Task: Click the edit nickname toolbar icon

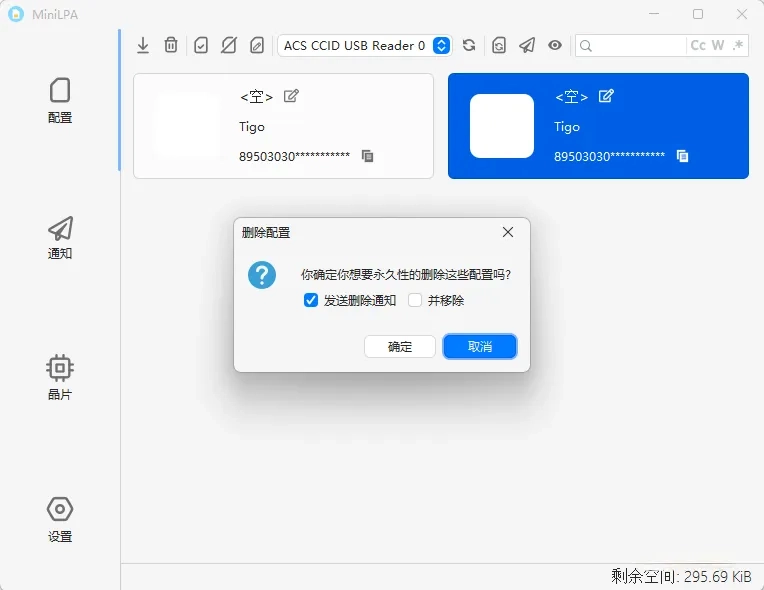Action: tap(257, 45)
